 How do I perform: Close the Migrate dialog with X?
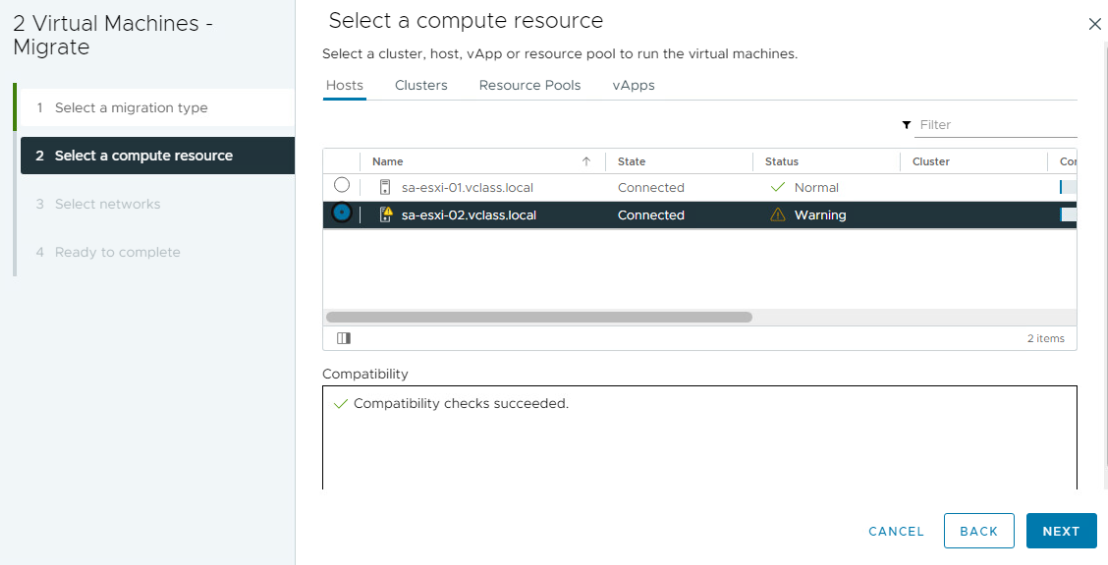tap(1095, 24)
